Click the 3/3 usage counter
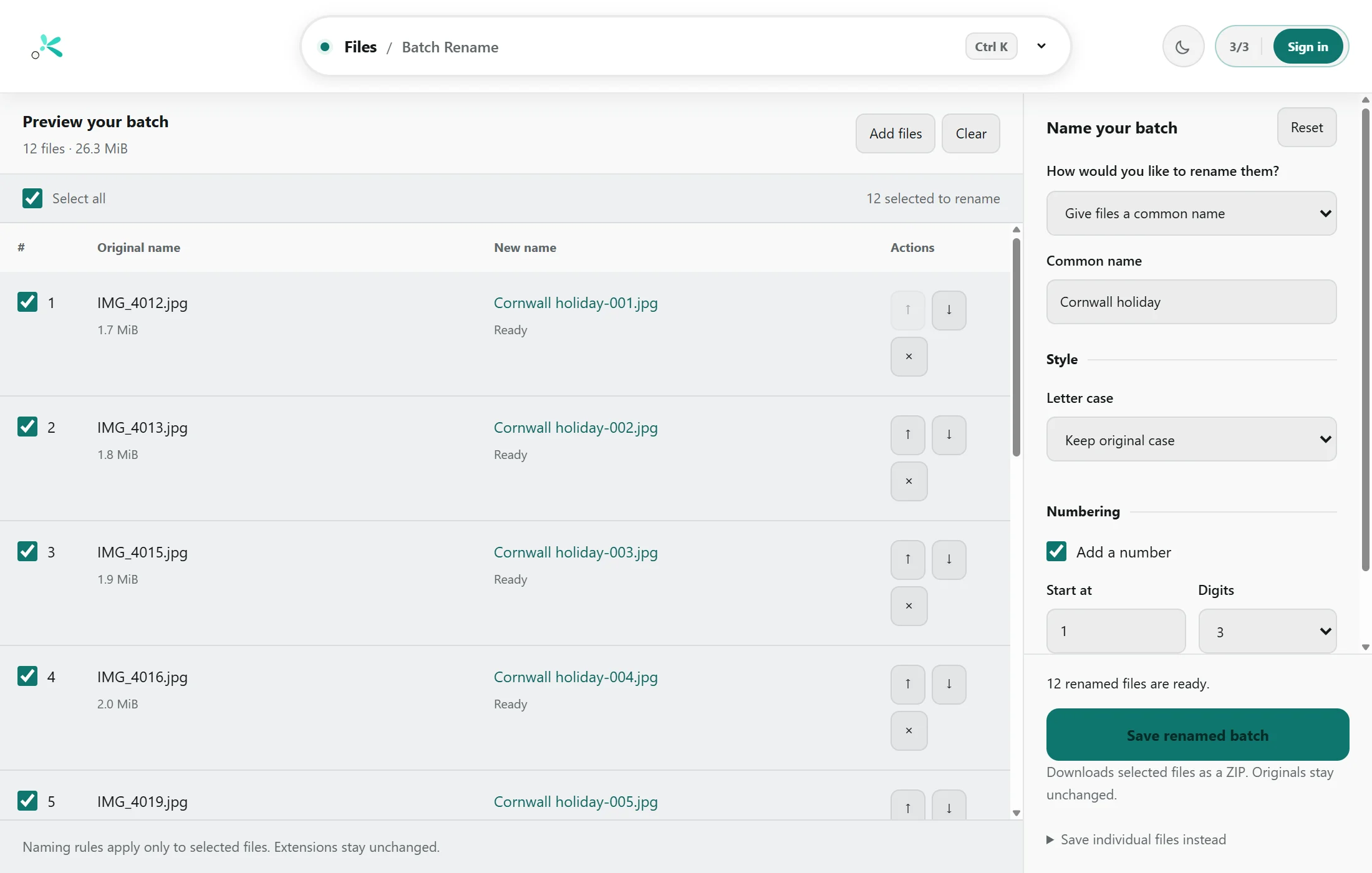Screen dimensions: 1372x873 click(1239, 47)
